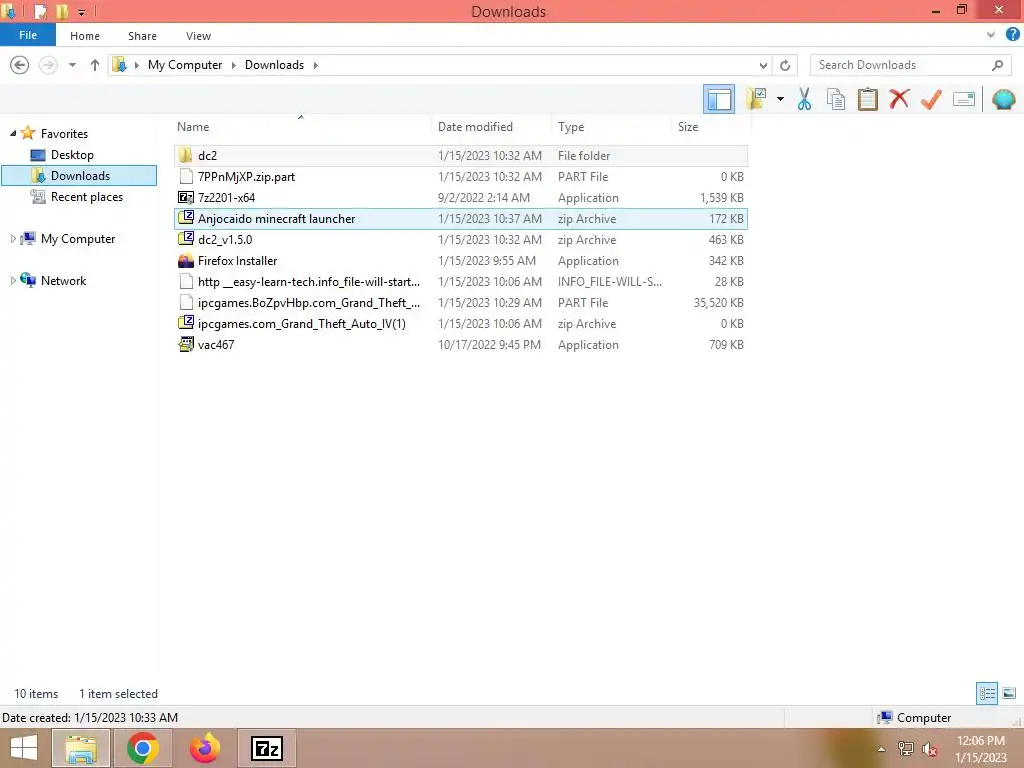Switch to large icons view button

[x=1009, y=693]
